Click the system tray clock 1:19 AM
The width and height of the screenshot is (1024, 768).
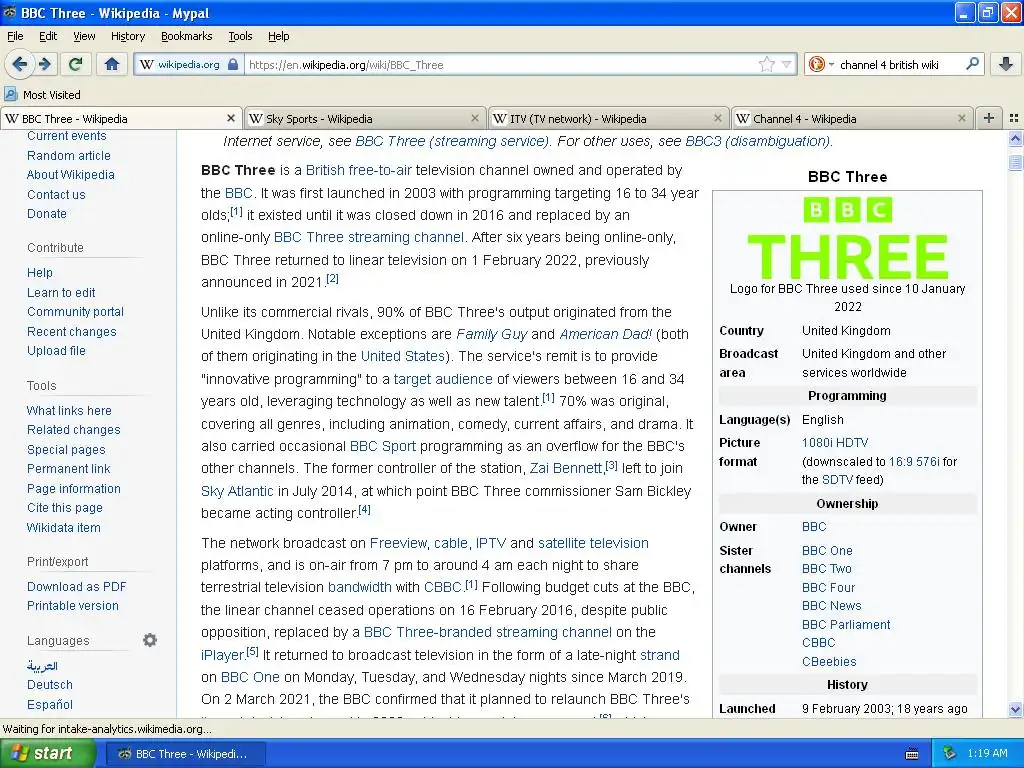pos(987,753)
